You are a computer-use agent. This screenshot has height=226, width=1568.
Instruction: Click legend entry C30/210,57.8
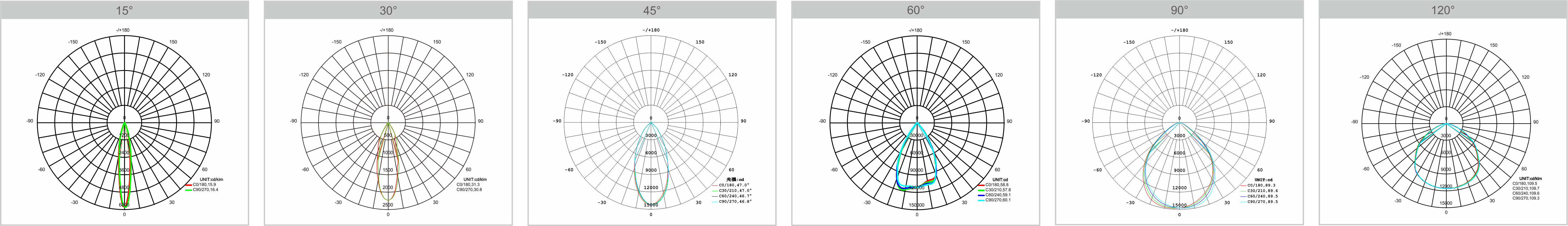pos(998,190)
